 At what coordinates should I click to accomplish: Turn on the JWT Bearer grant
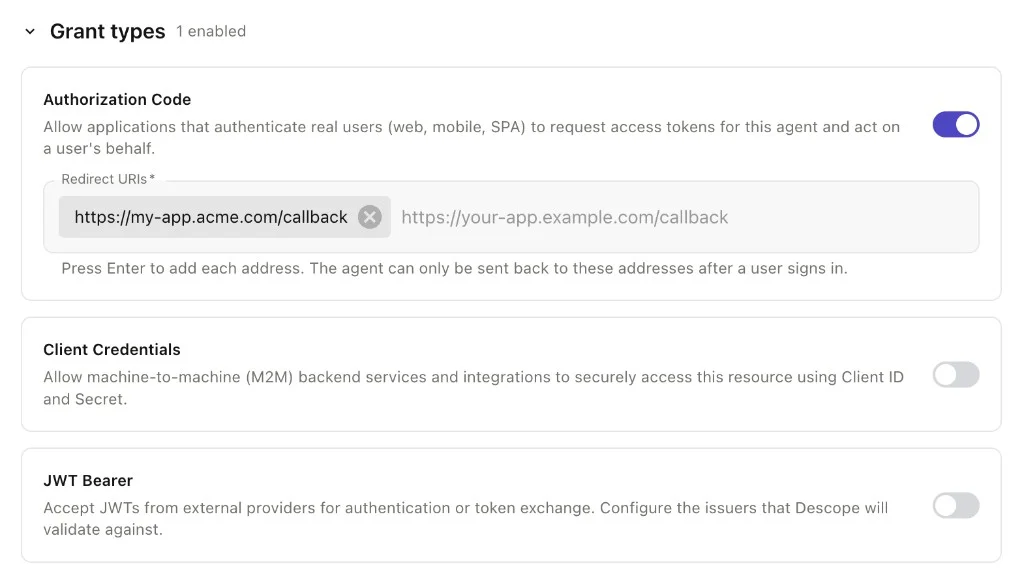tap(955, 505)
